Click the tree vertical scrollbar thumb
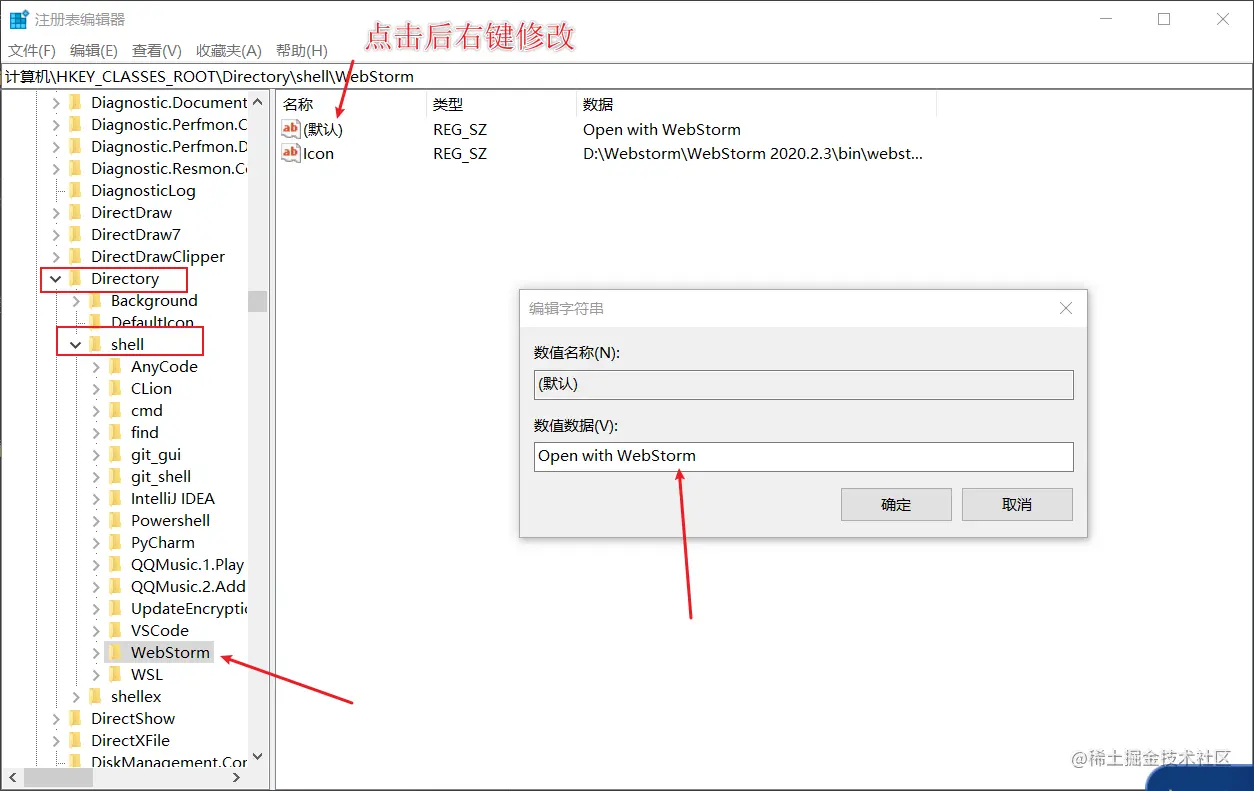Viewport: 1254px width, 791px height. click(258, 301)
